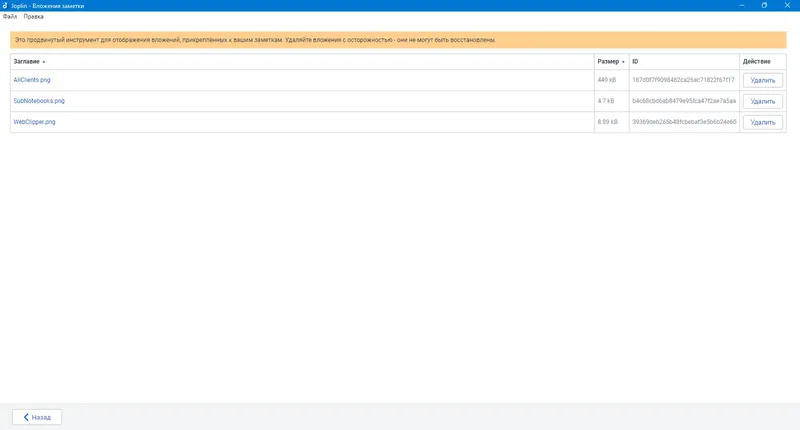This screenshot has width=800, height=430.
Task: Open the SubNotebooks.png attachment link
Action: coord(39,101)
